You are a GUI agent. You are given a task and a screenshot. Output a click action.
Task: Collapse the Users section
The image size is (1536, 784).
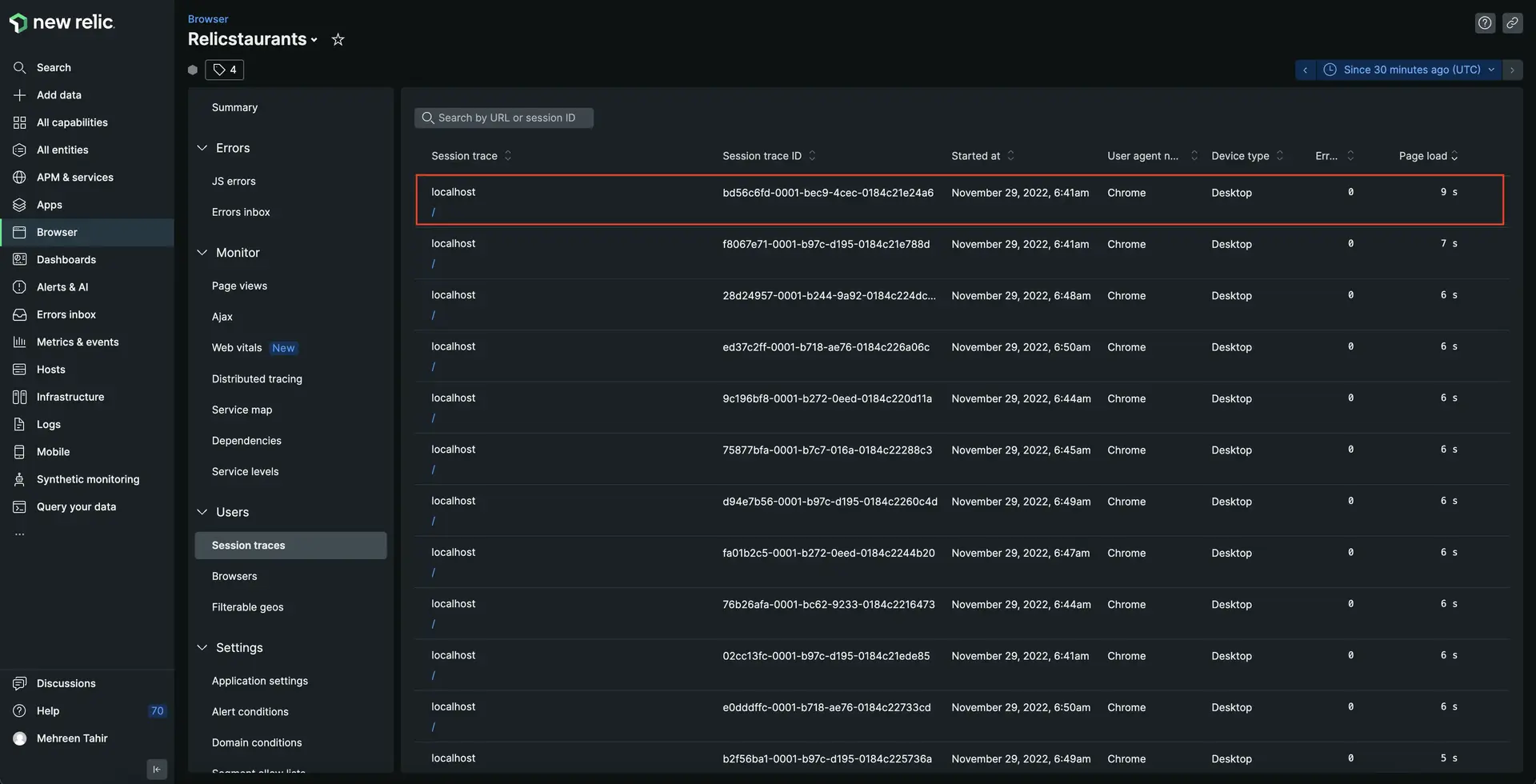(x=202, y=512)
